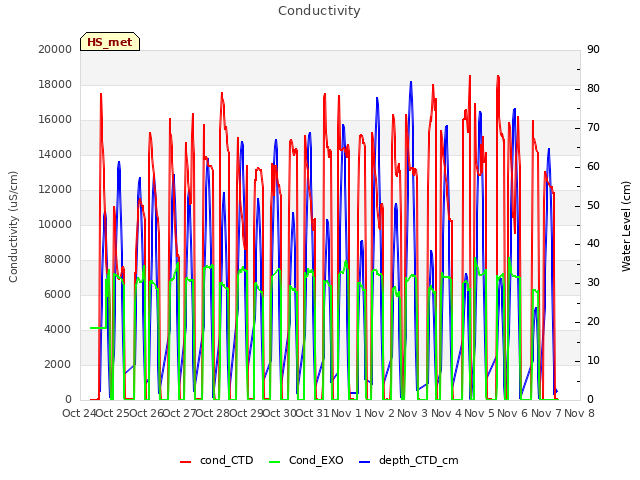Click the 20 right axis tick label
This screenshot has width=640, height=480.
[593, 322]
